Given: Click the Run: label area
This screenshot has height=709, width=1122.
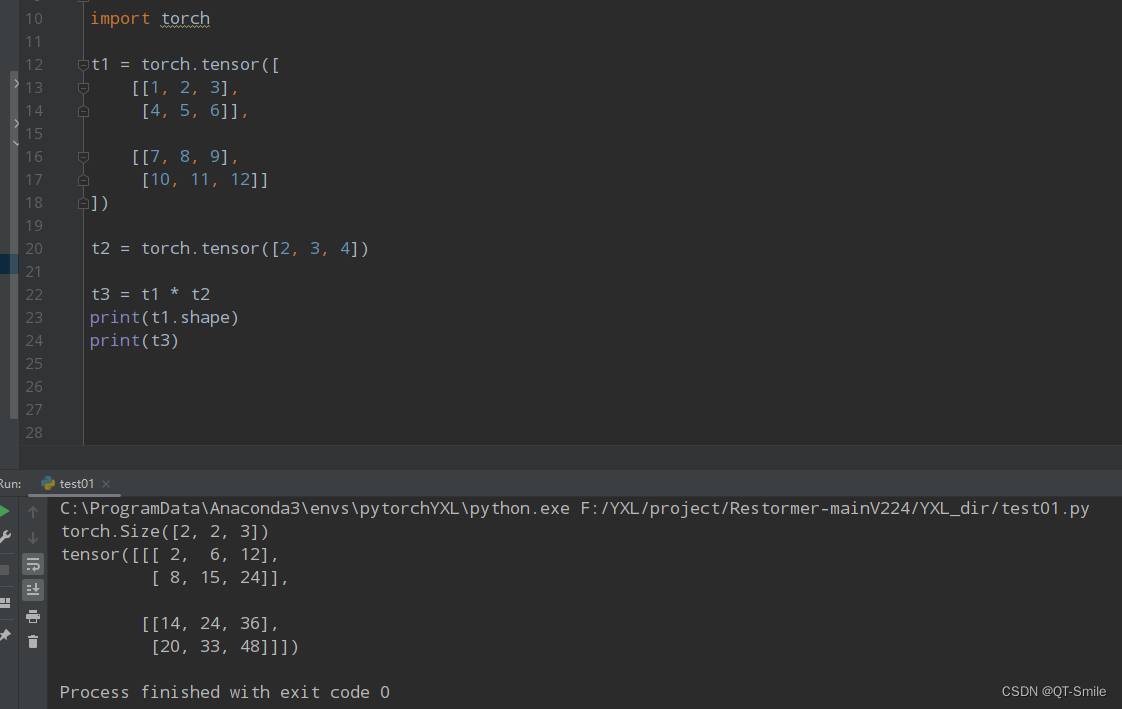Looking at the screenshot, I should [10, 483].
